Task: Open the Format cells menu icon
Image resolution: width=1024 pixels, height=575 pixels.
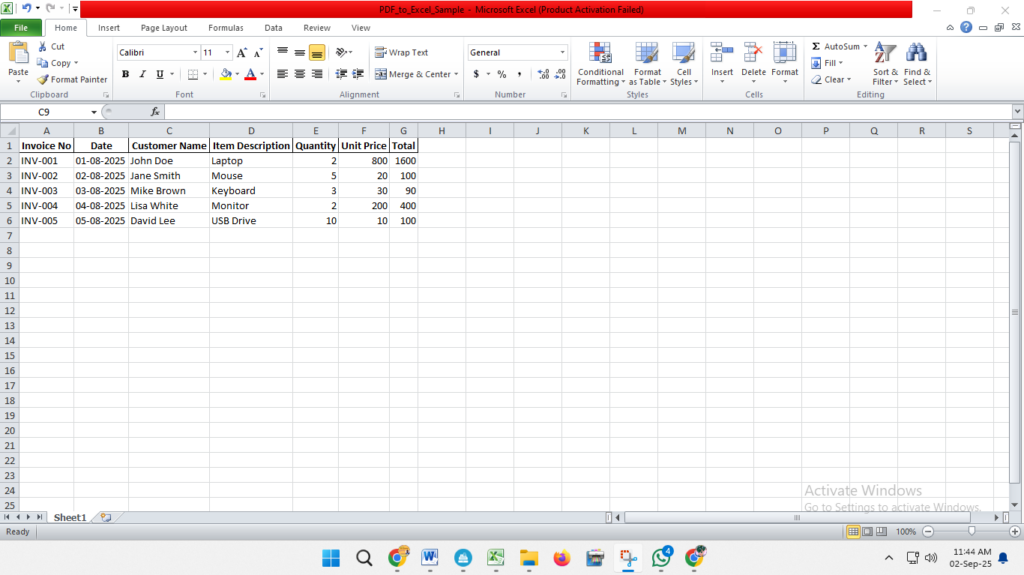Action: [x=784, y=54]
